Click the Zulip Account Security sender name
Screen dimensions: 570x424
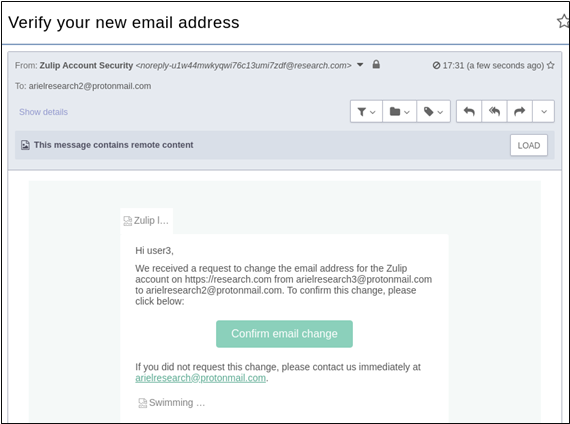pyautogui.click(x=86, y=65)
